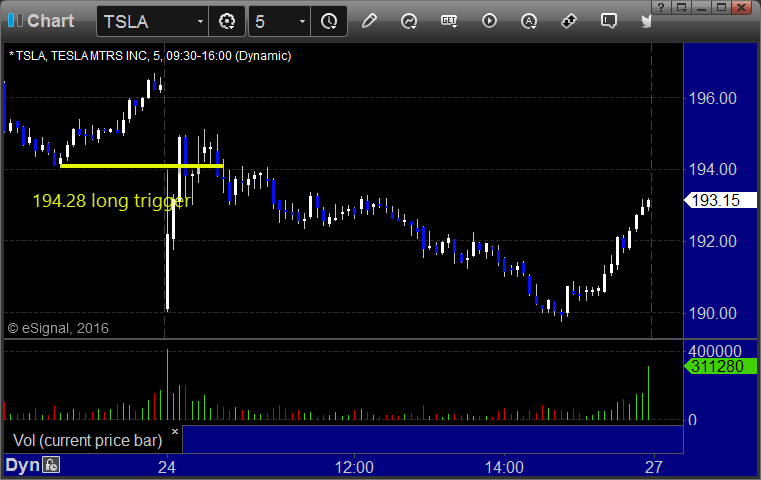Click the 192.00 price axis label

coord(712,241)
